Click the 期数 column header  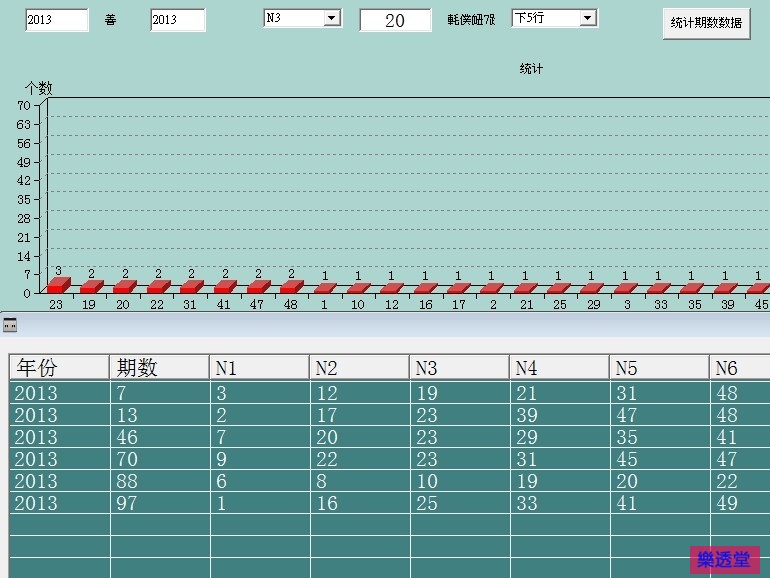(159, 368)
